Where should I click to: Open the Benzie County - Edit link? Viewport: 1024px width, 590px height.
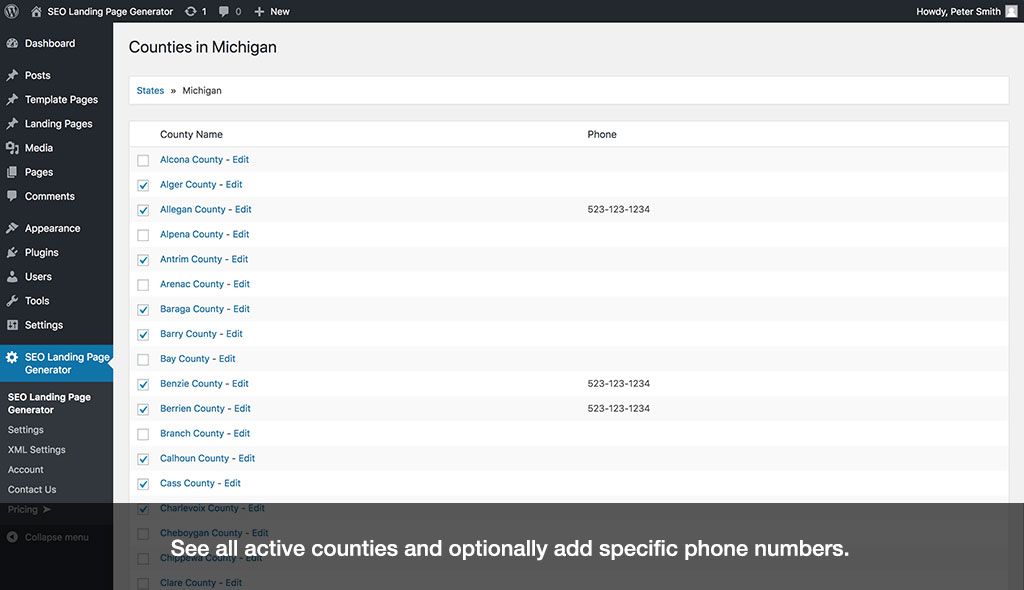coord(204,384)
